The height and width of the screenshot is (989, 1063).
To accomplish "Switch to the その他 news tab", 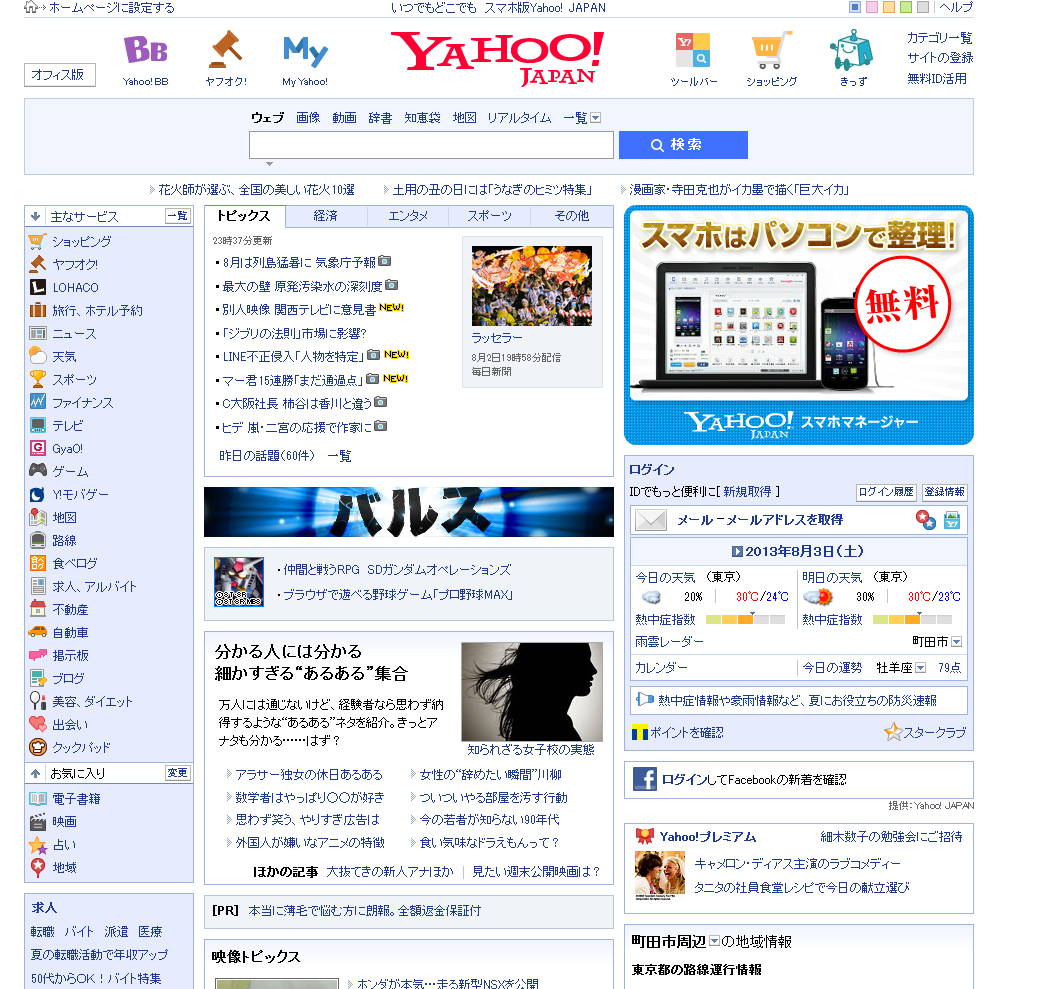I will click(x=571, y=216).
